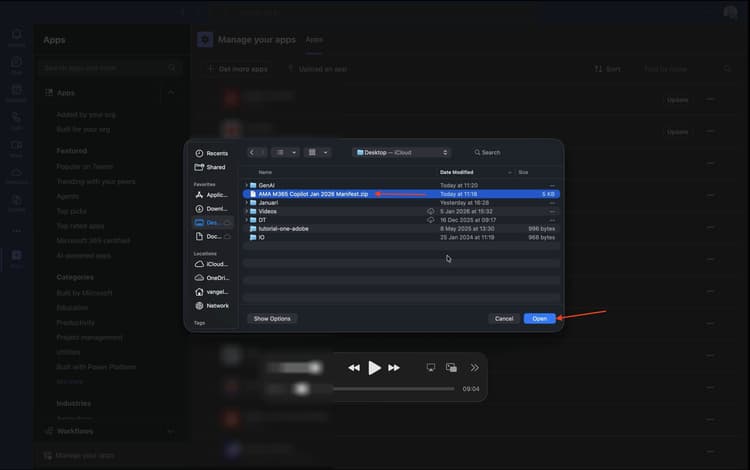750x470 pixels.
Task: Toggle sort direction chevron beside Date Modified
Action: pos(510,172)
